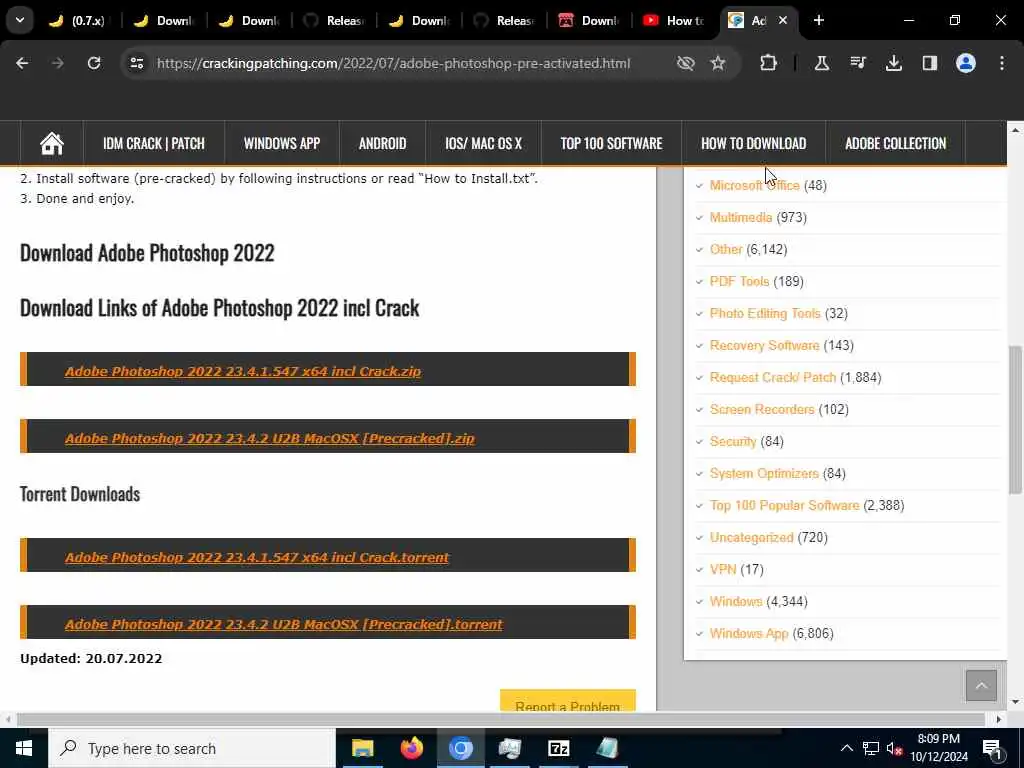Click the eye-slash tracking protection icon
This screenshot has height=768, width=1024.
pyautogui.click(x=685, y=63)
